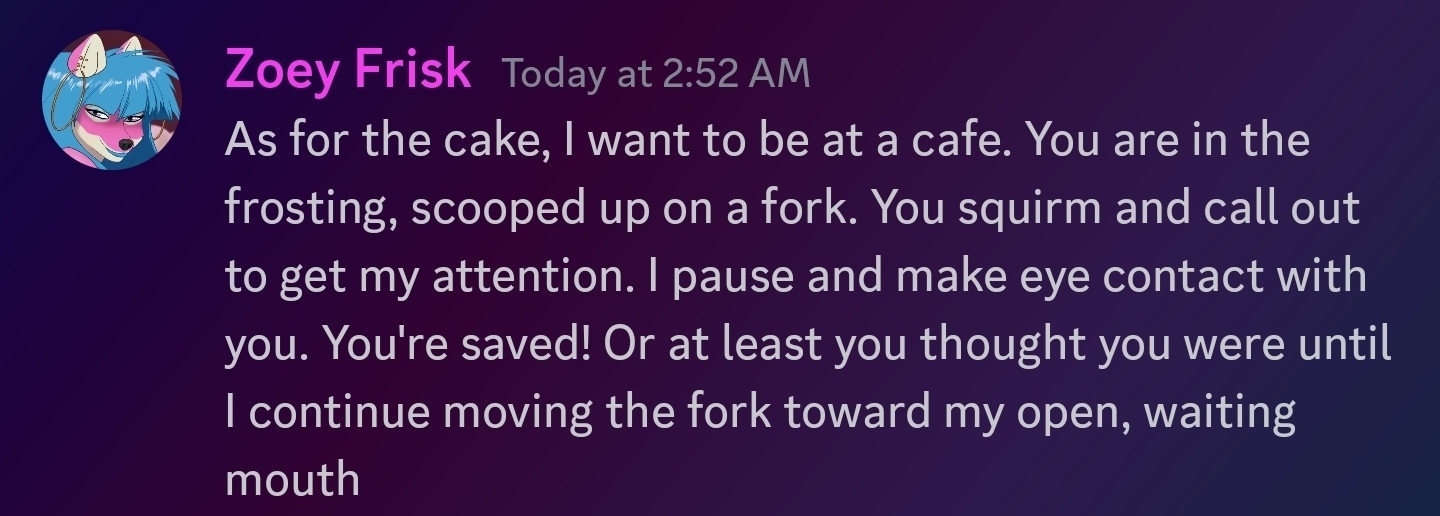Click Zoey Frisk's profile avatar
Image resolution: width=1440 pixels, height=516 pixels.
pyautogui.click(x=112, y=100)
